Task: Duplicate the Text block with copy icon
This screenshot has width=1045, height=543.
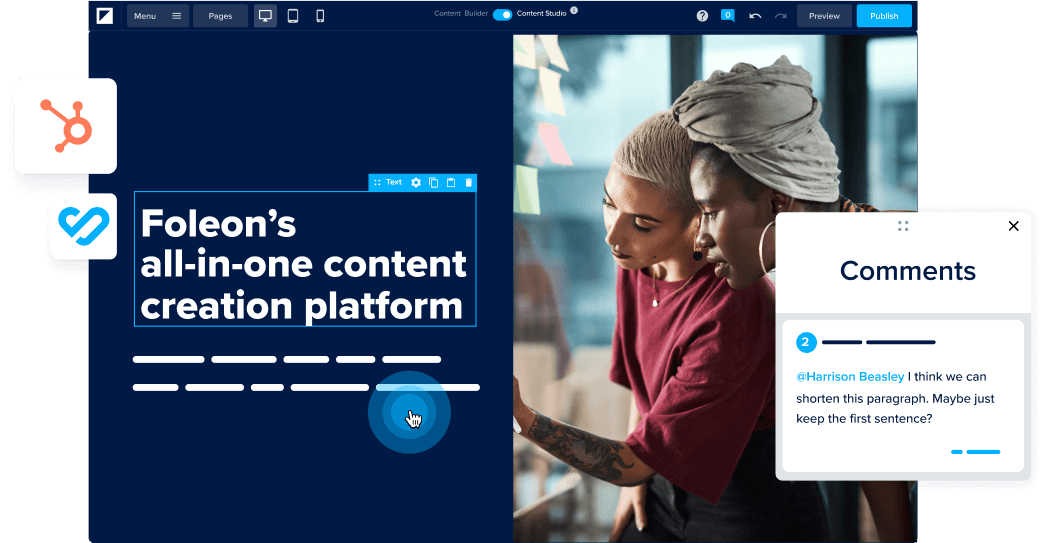Action: click(x=434, y=183)
